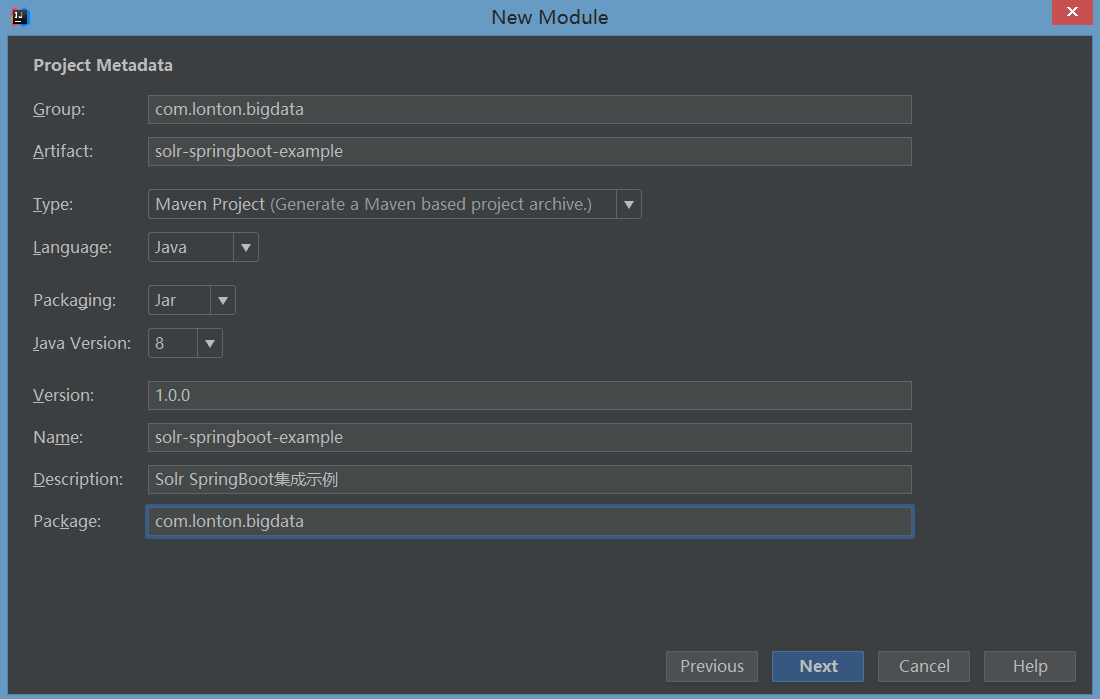Go back with the Previous button
This screenshot has height=699, width=1100.
coord(712,667)
